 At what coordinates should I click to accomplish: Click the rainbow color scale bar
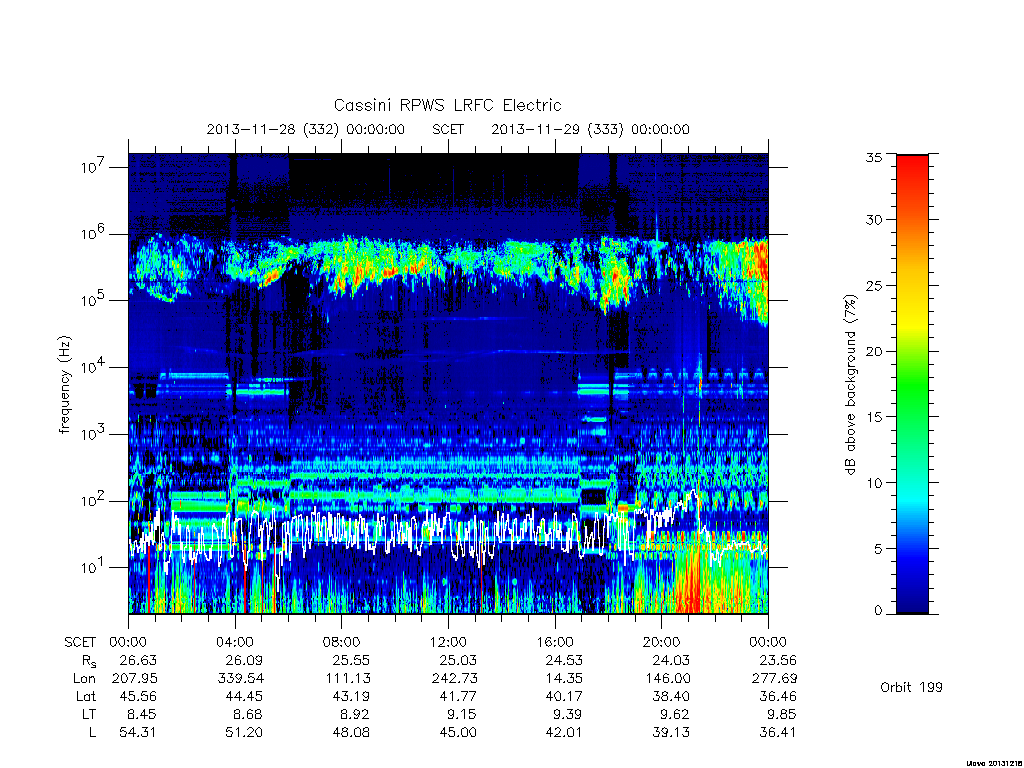click(912, 384)
